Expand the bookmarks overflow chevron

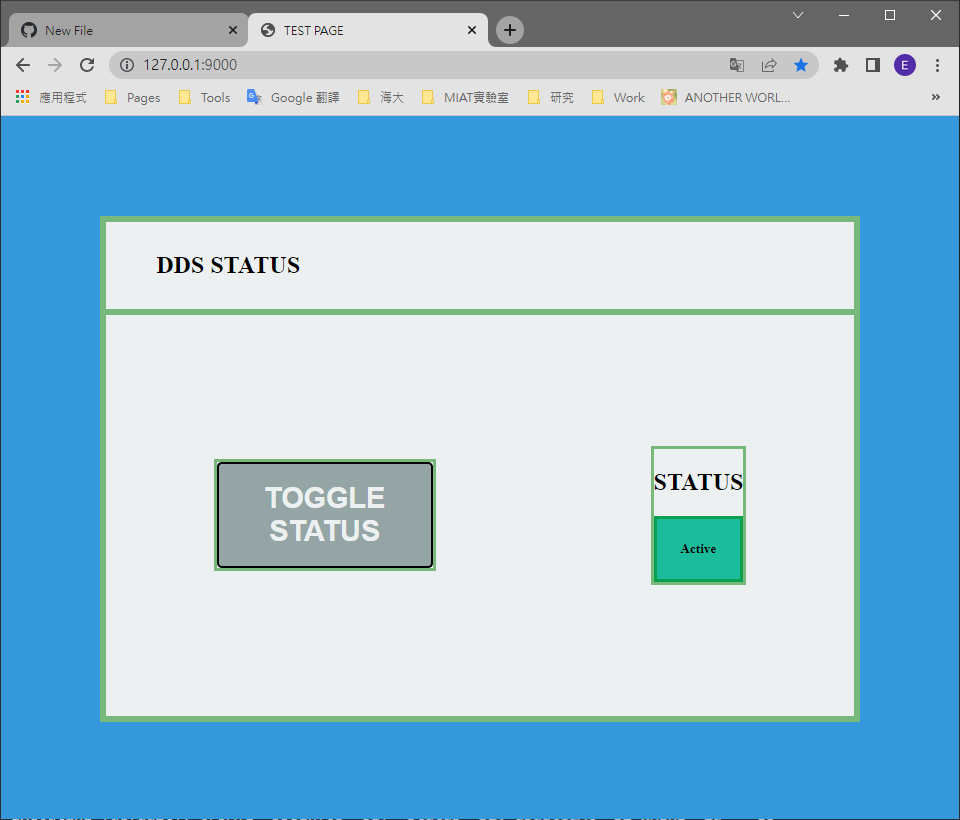click(x=936, y=97)
